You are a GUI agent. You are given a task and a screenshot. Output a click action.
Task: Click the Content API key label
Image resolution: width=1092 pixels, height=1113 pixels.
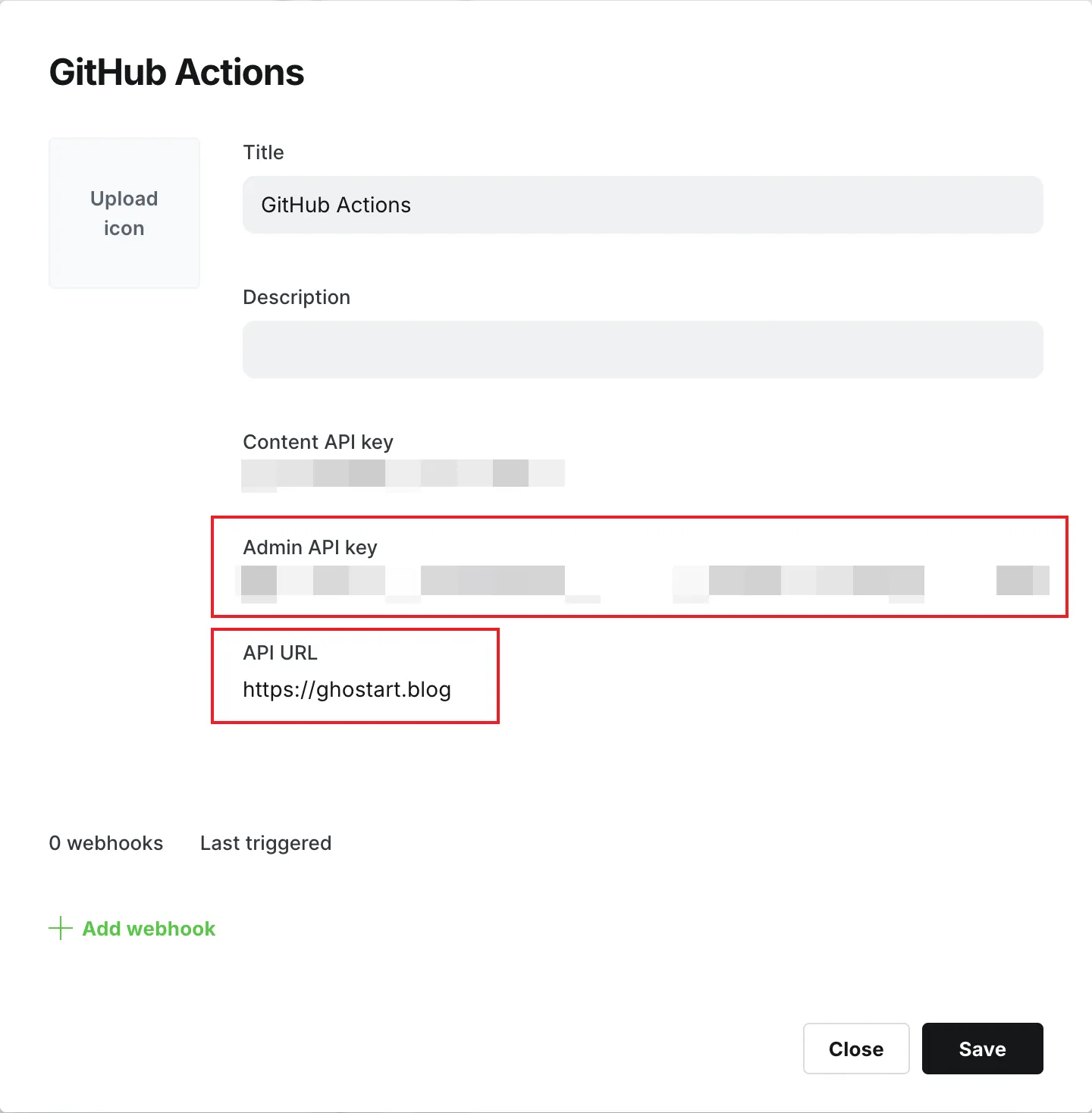pos(318,441)
